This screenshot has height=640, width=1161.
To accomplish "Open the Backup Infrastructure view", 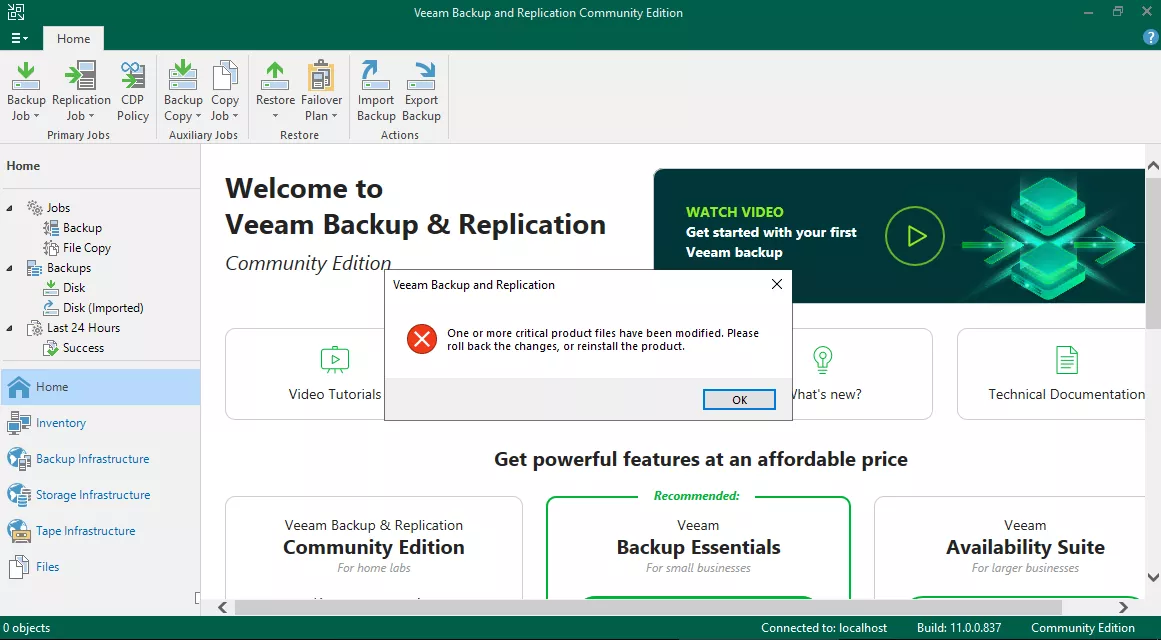I will click(x=92, y=459).
